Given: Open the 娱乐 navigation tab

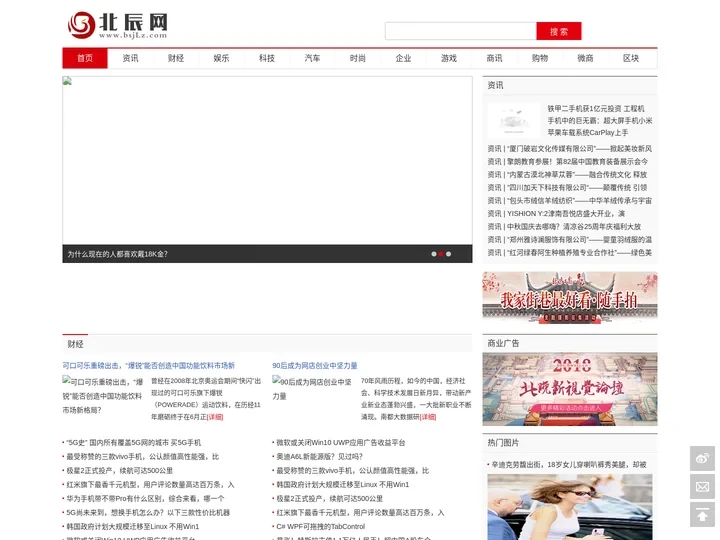Looking at the screenshot, I should (x=221, y=58).
